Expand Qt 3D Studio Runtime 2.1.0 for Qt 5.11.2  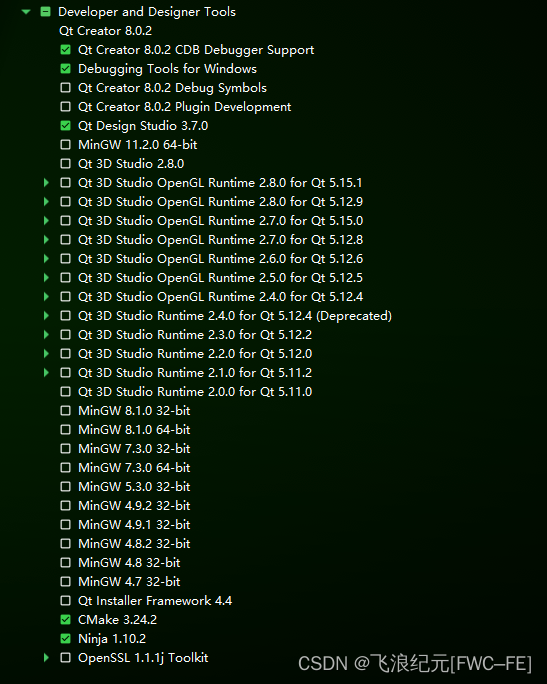click(46, 373)
